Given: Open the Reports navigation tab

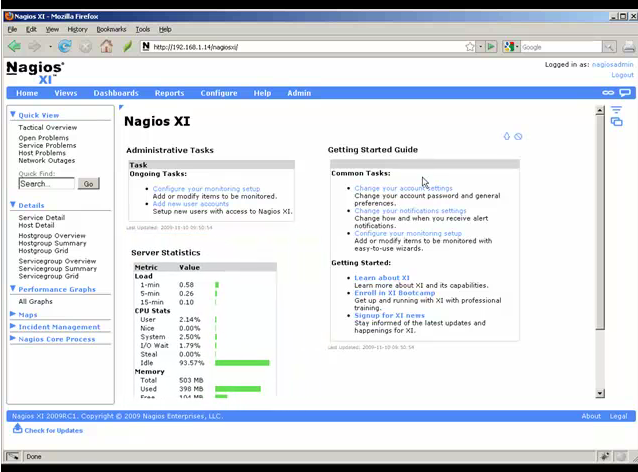Looking at the screenshot, I should click(x=169, y=93).
